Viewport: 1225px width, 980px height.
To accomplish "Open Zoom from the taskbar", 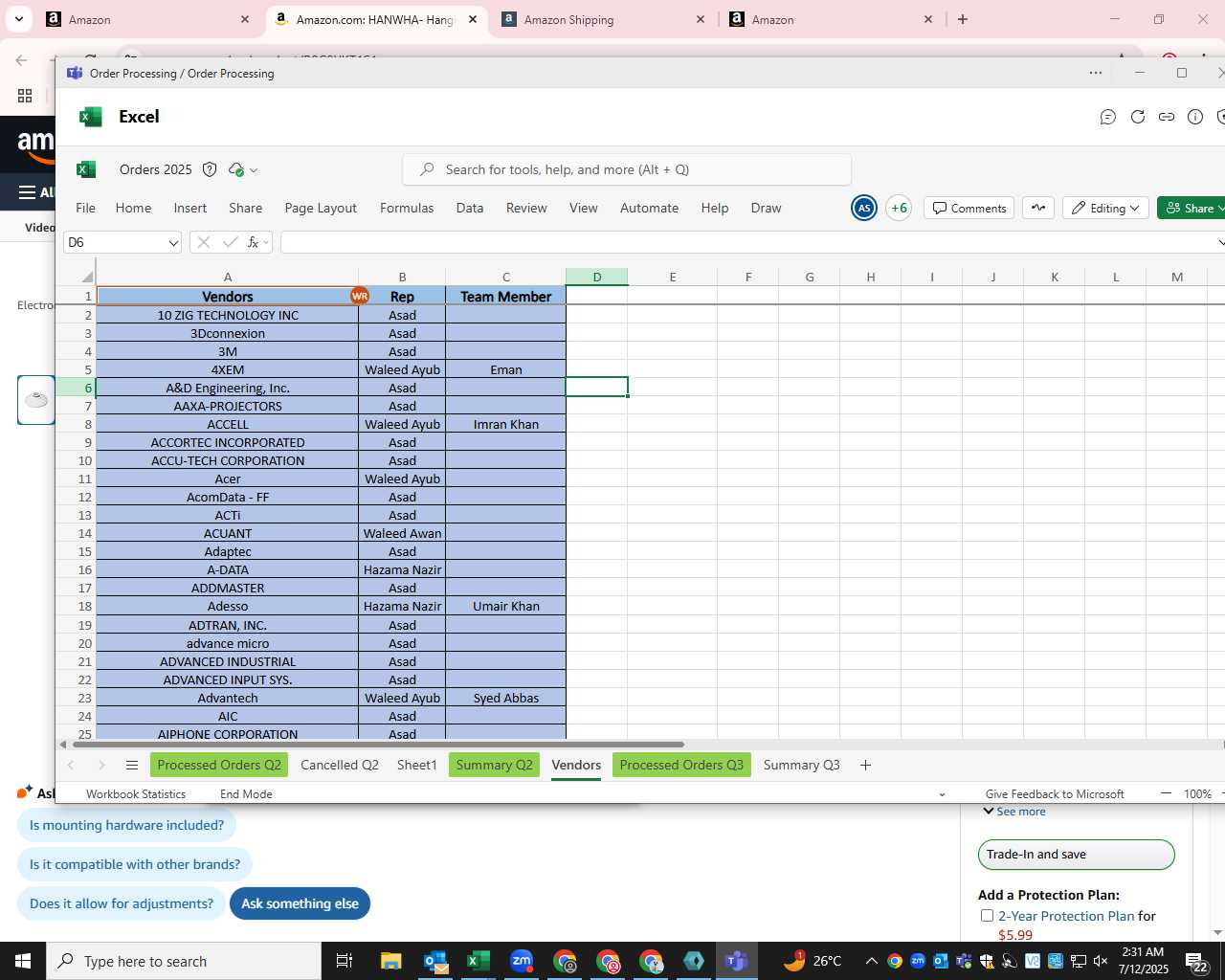I will (x=522, y=961).
